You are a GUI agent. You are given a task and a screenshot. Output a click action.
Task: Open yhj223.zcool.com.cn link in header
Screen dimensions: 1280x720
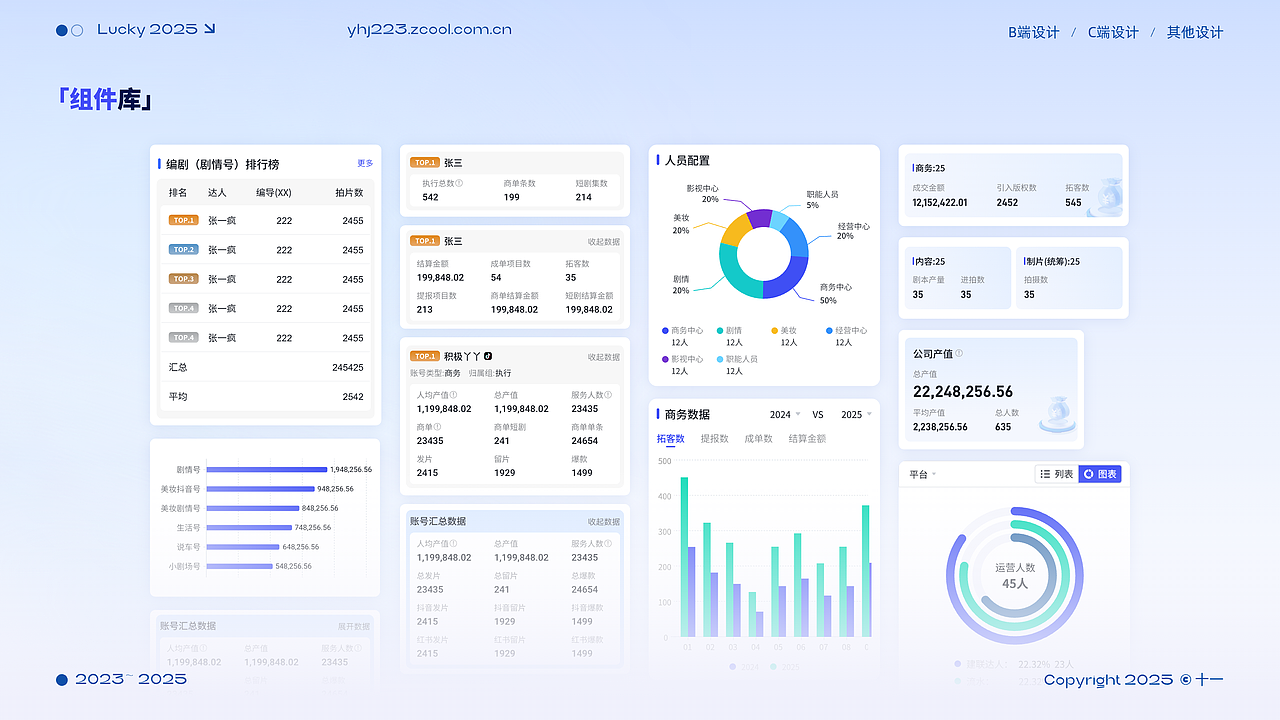[x=430, y=30]
